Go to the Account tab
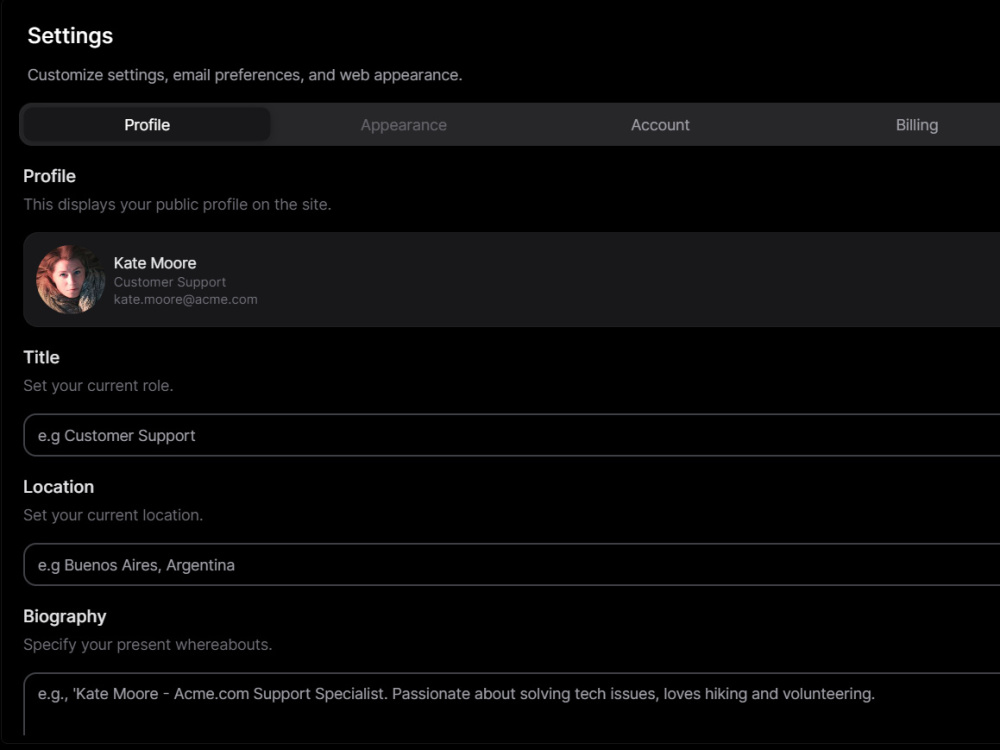Screen dimensions: 1000x750 click(660, 125)
